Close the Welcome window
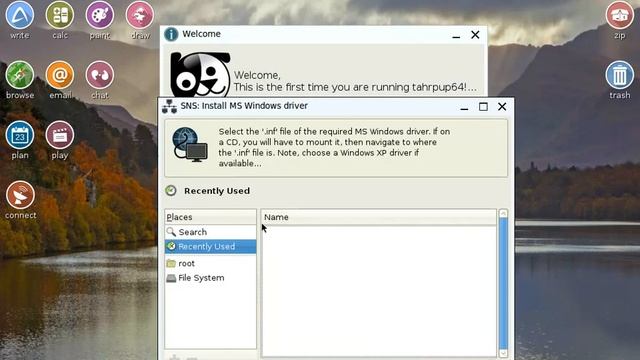Viewport: 640px width, 360px height. click(x=475, y=35)
